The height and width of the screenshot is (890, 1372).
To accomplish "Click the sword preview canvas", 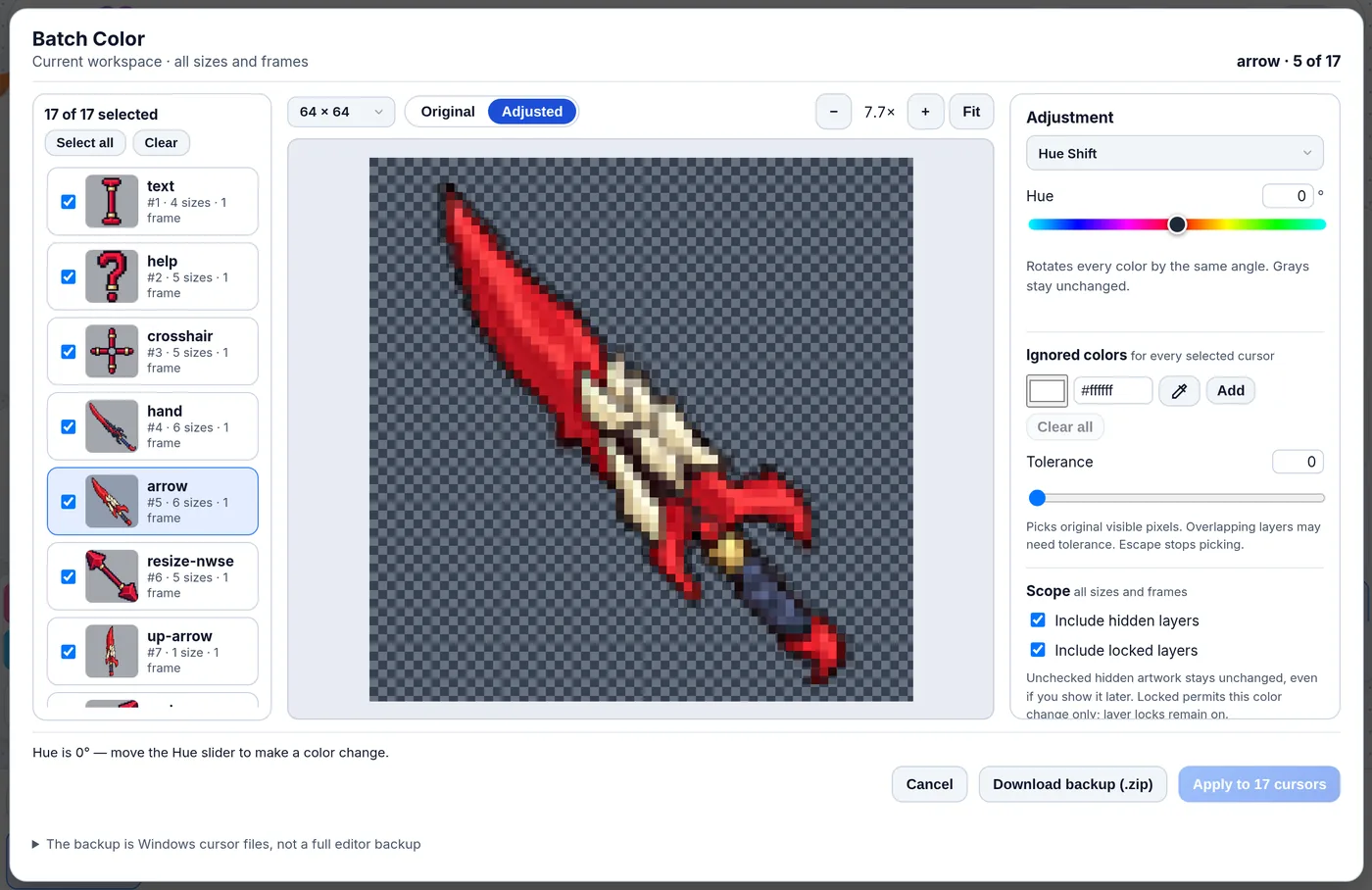I will [641, 429].
